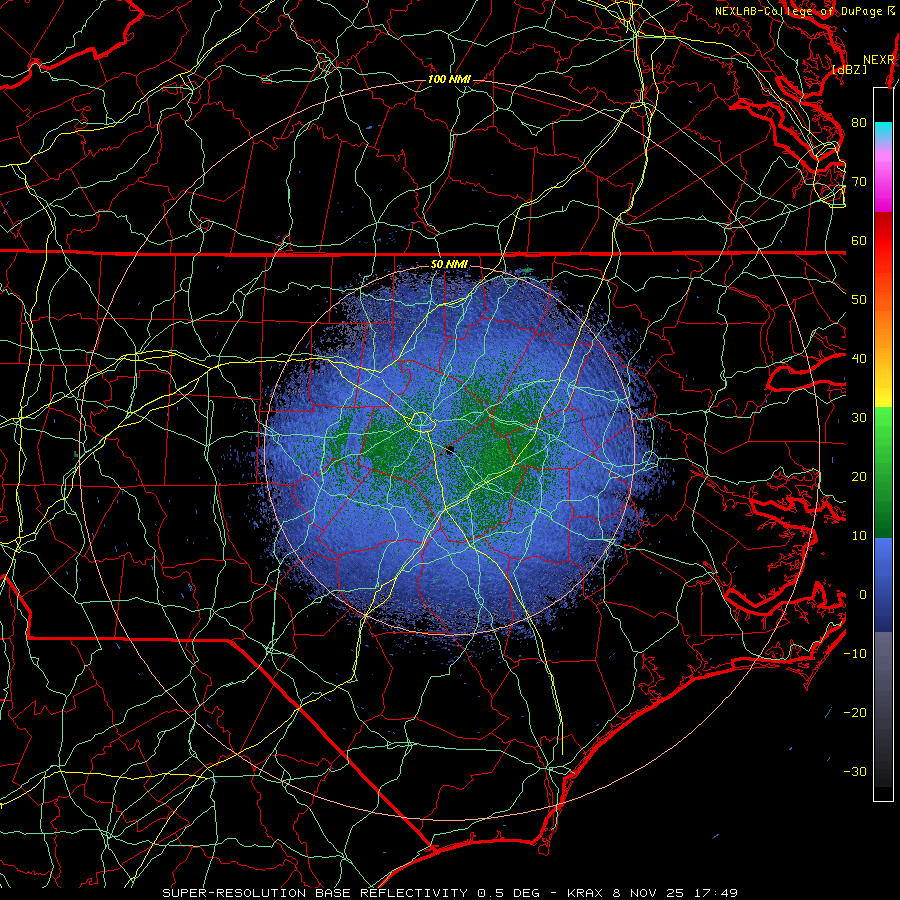This screenshot has width=900, height=900.
Task: Pick the blue segment of the color bar
Action: point(883,585)
